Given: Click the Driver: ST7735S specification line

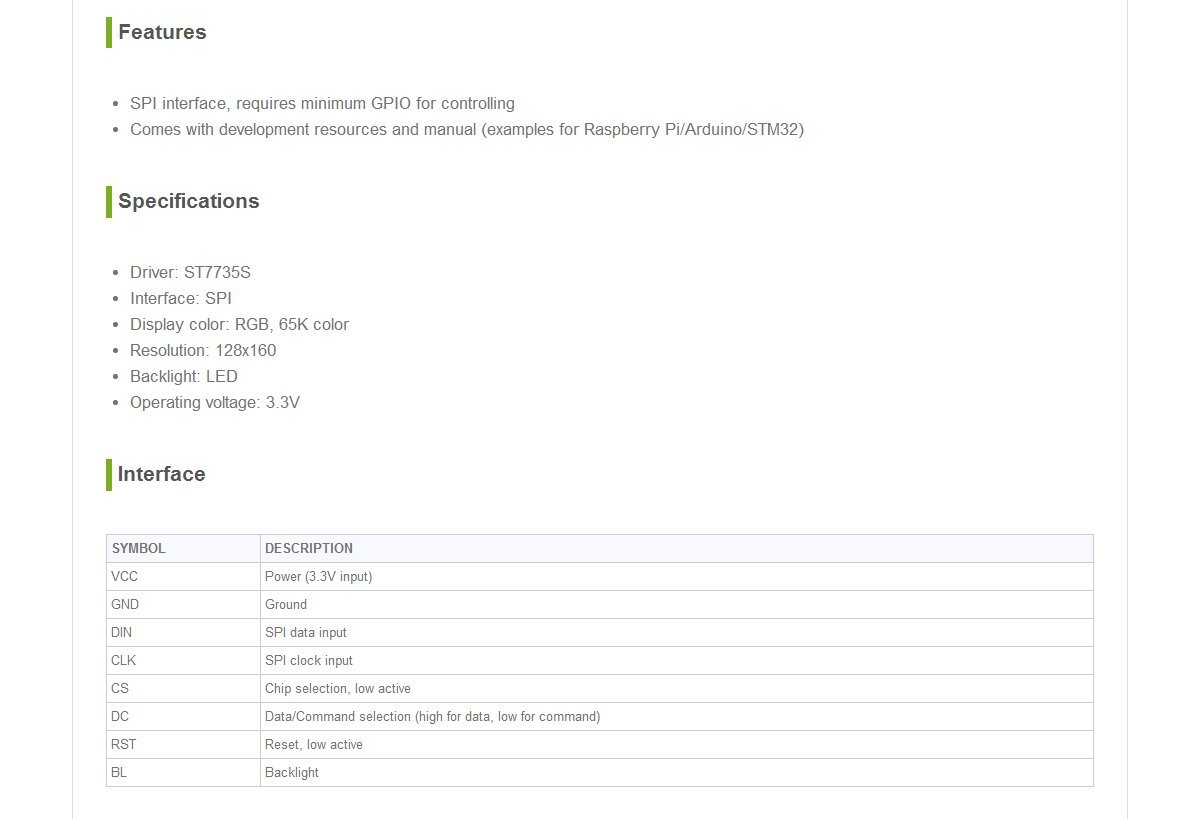Looking at the screenshot, I should 190,272.
